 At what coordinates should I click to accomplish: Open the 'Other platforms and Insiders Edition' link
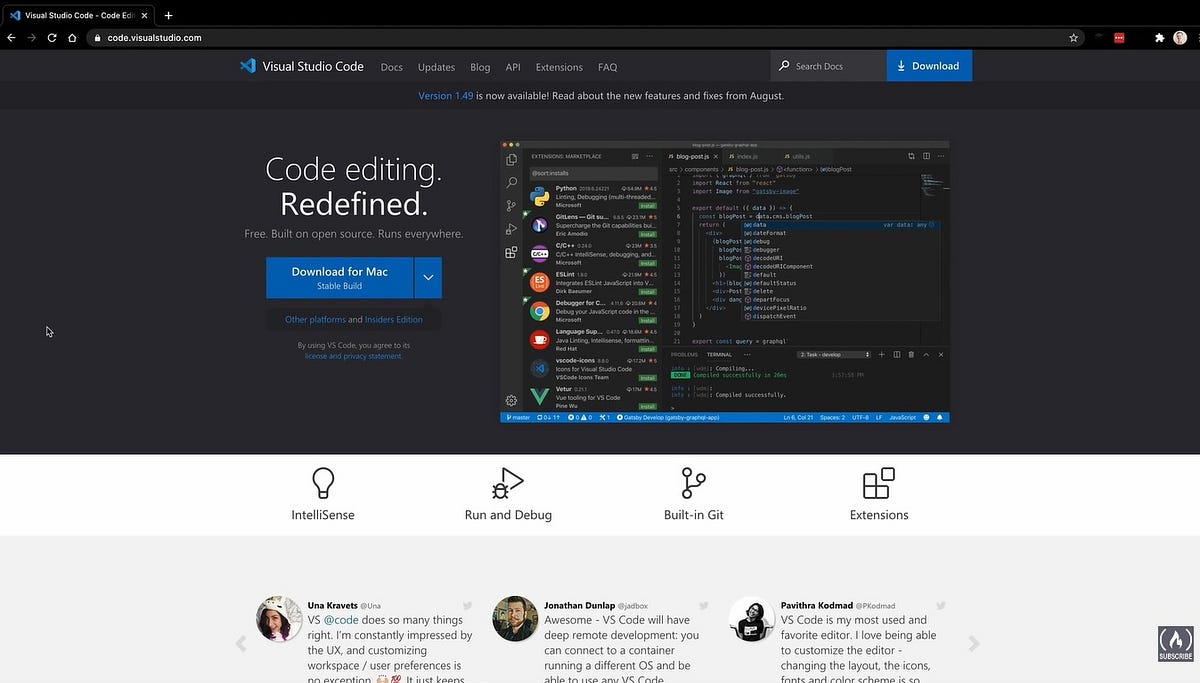click(x=354, y=319)
